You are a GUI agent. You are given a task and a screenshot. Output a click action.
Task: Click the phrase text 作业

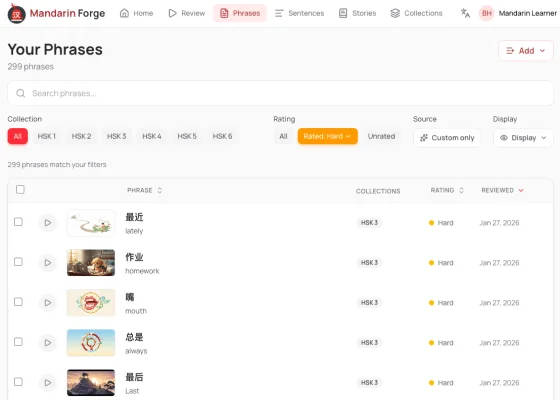click(134, 257)
